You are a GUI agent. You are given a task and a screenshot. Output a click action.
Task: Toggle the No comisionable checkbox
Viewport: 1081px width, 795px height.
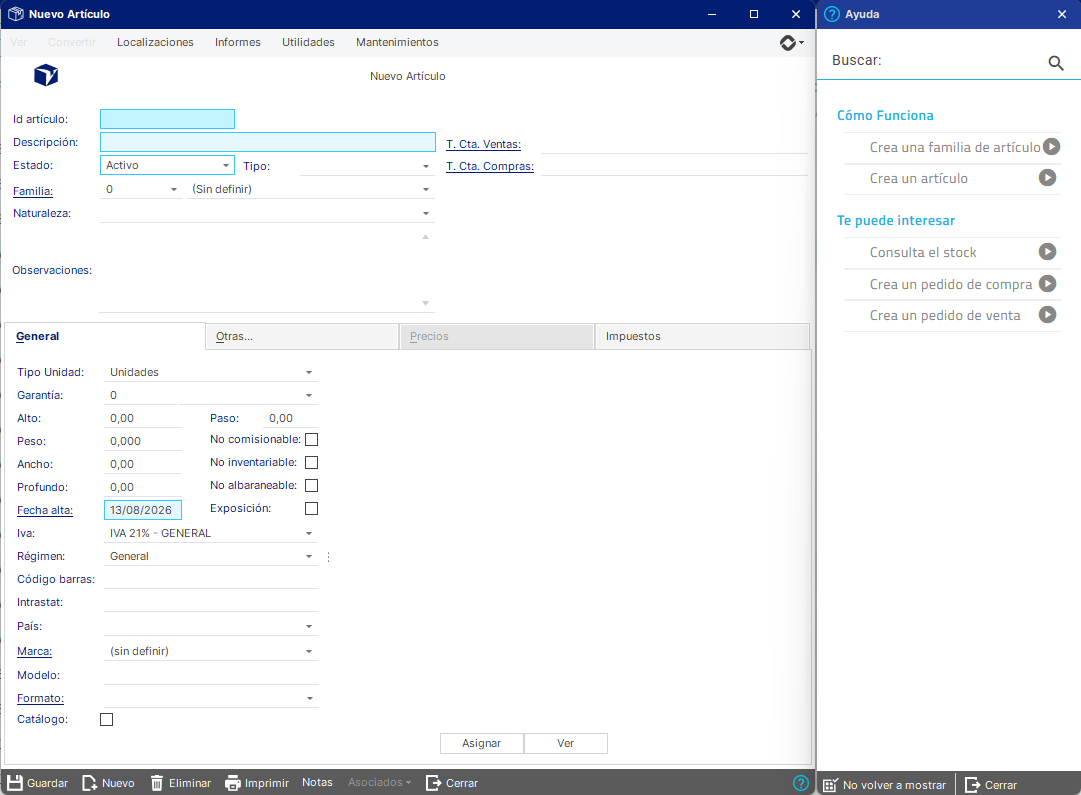312,439
